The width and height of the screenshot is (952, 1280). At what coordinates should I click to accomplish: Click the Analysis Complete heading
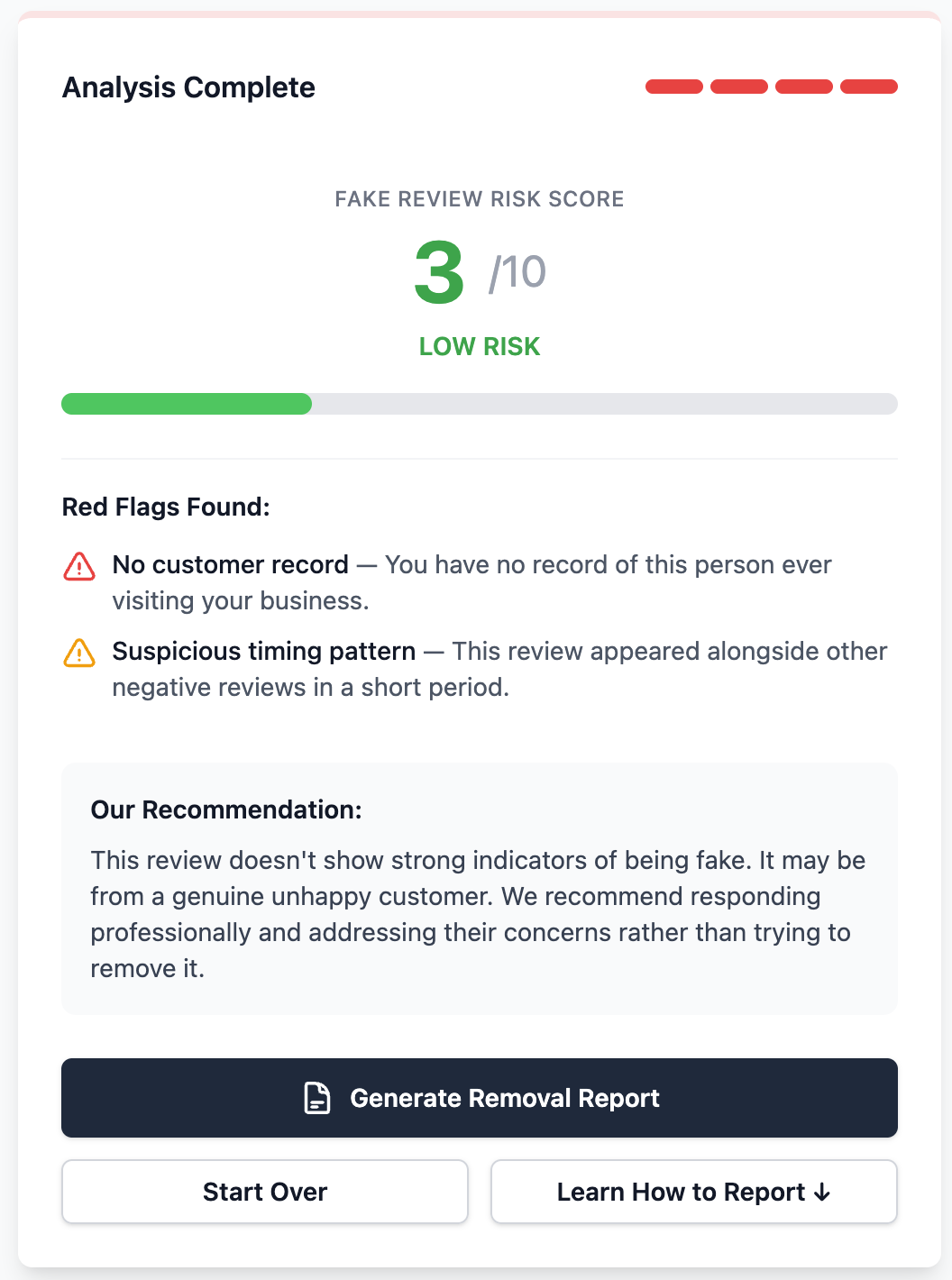tap(188, 87)
